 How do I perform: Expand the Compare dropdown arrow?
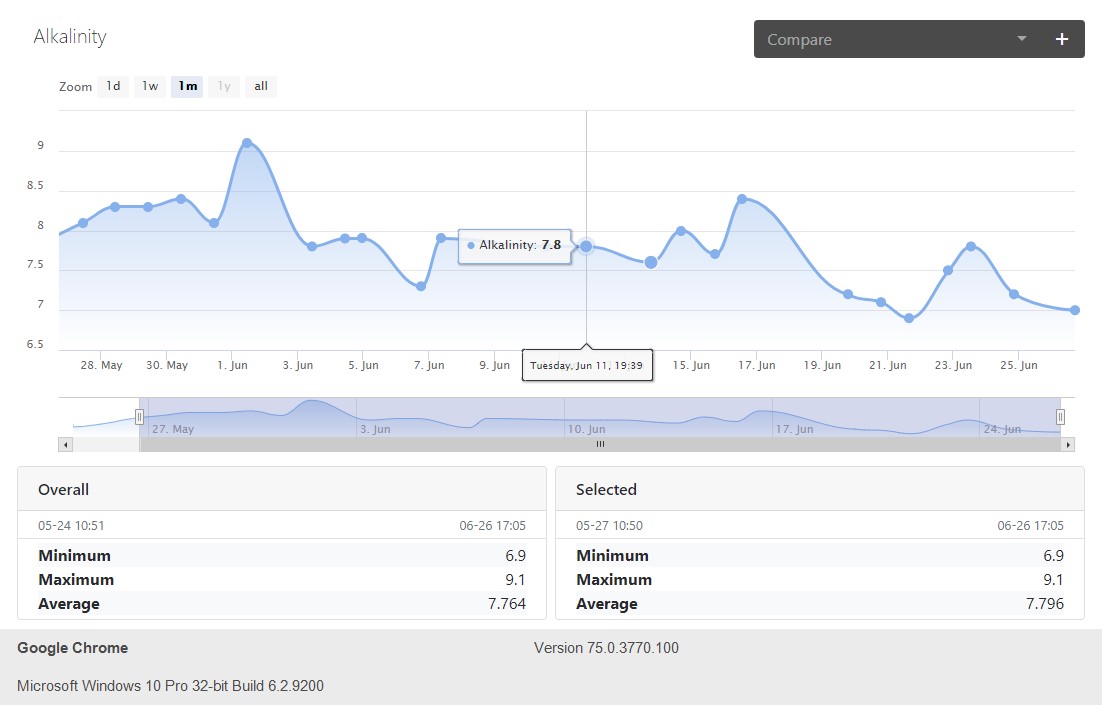pos(1022,39)
